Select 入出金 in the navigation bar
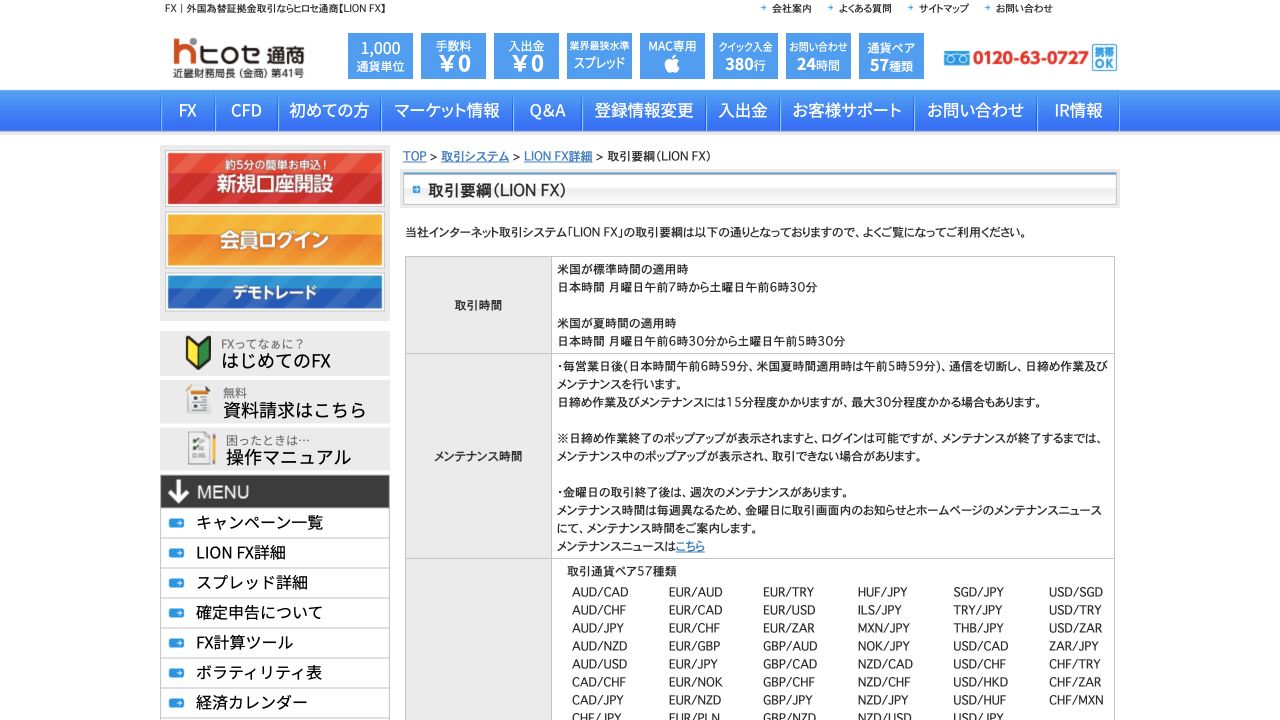 (743, 111)
